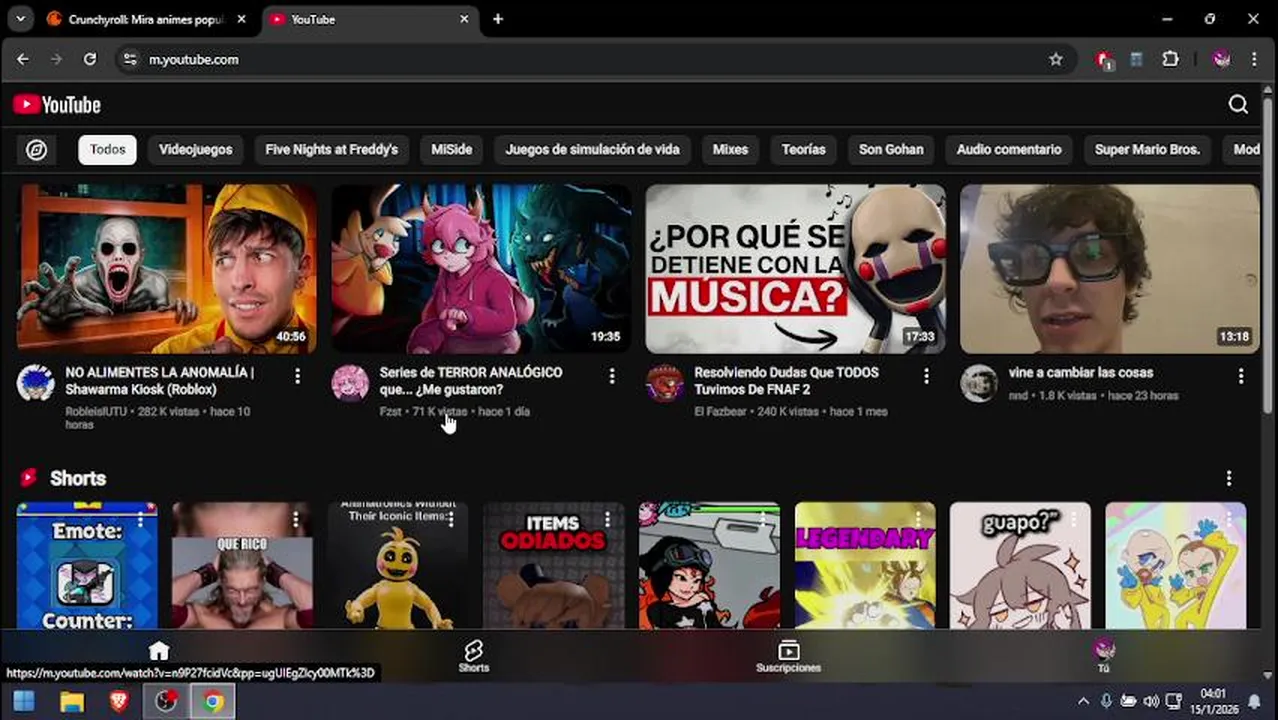The width and height of the screenshot is (1278, 720).
Task: Open the QUE RICO short
Action: 242,565
